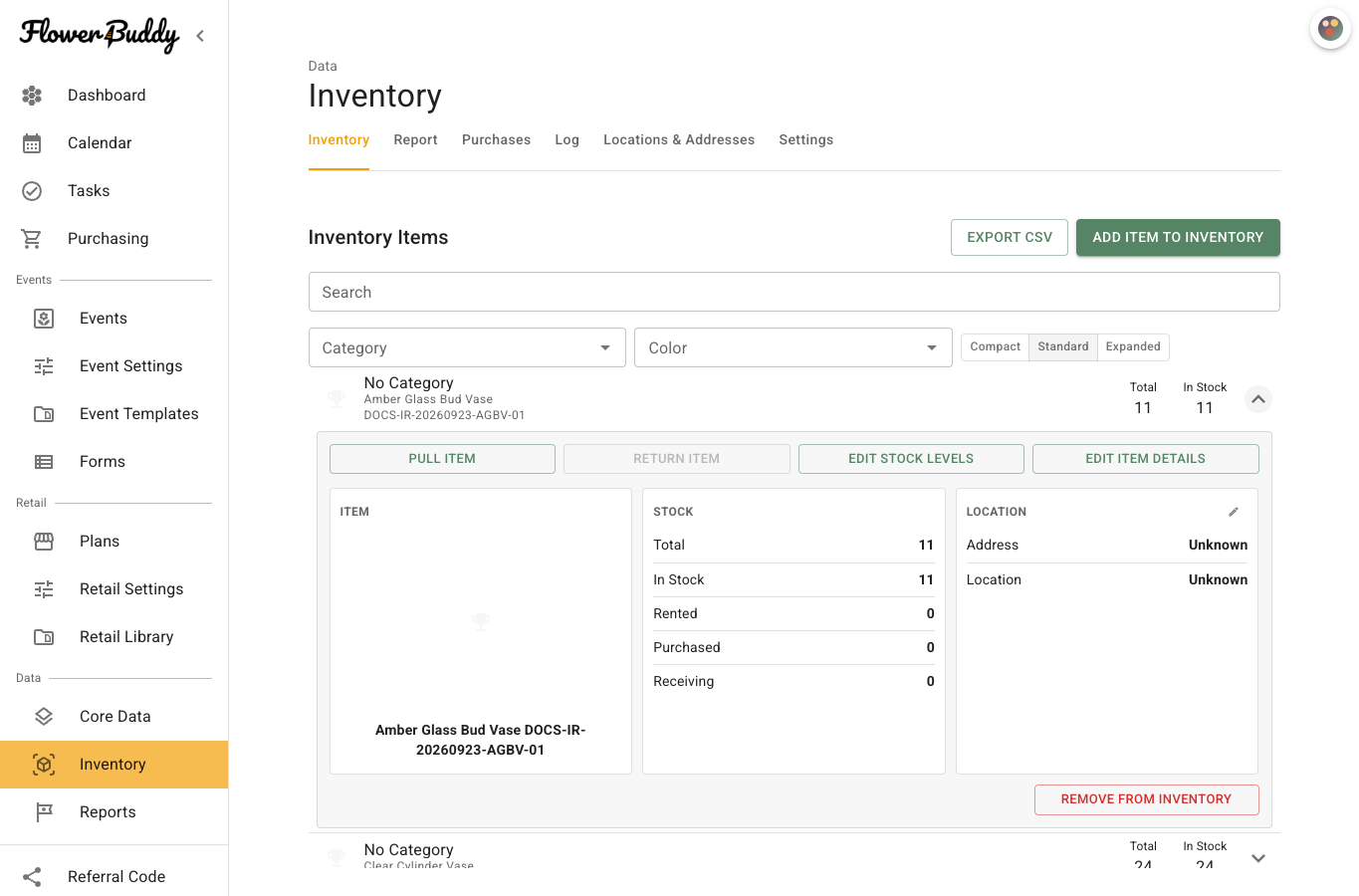Focus the inventory Search field
This screenshot has height=896, width=1359.
[794, 292]
